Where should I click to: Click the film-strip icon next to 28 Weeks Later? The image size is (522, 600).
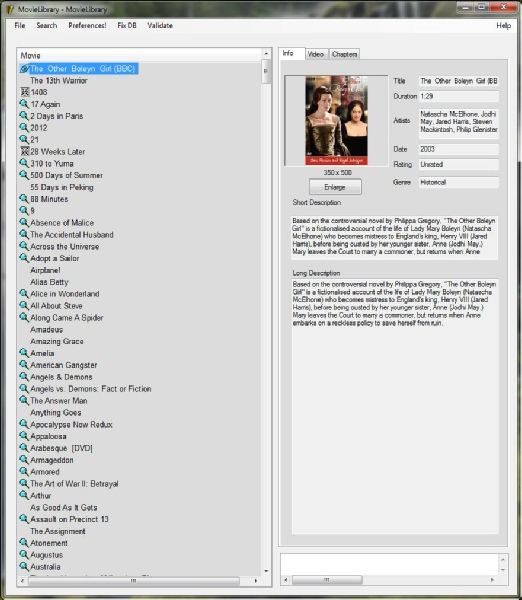coord(24,151)
